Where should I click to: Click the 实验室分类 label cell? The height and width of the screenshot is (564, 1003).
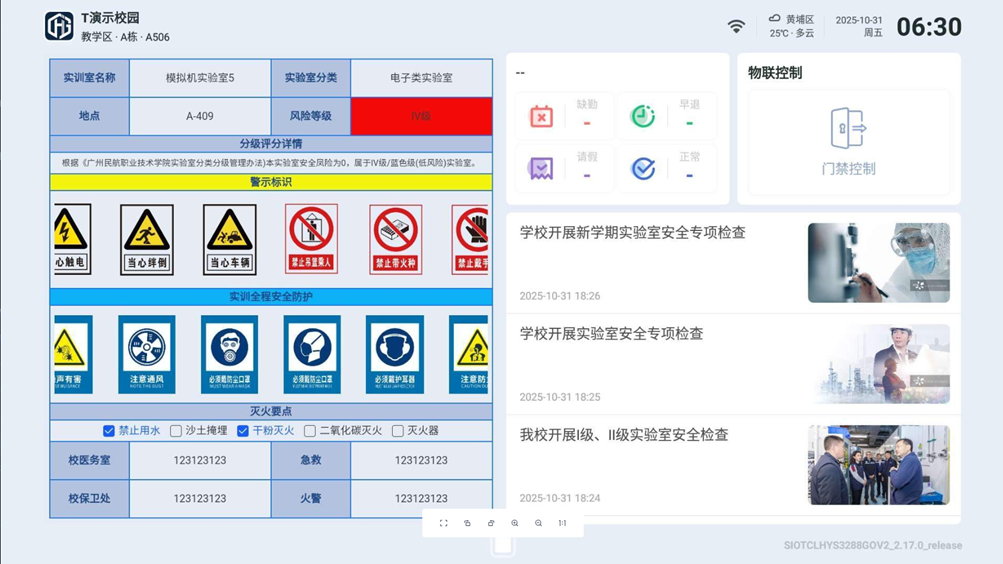coord(311,78)
